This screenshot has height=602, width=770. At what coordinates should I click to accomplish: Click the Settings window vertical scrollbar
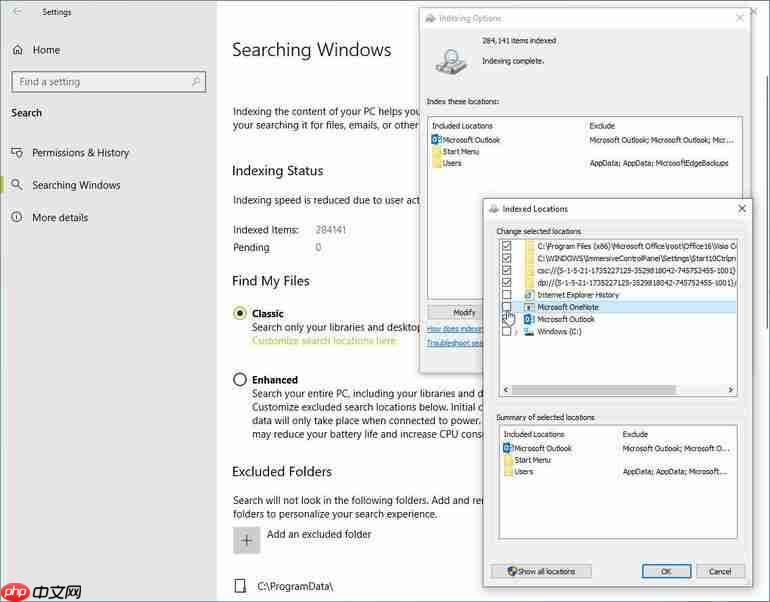[767, 201]
